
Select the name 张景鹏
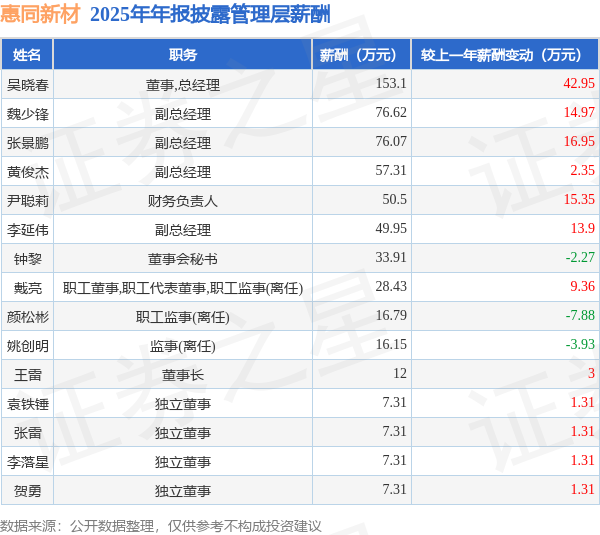[28, 143]
